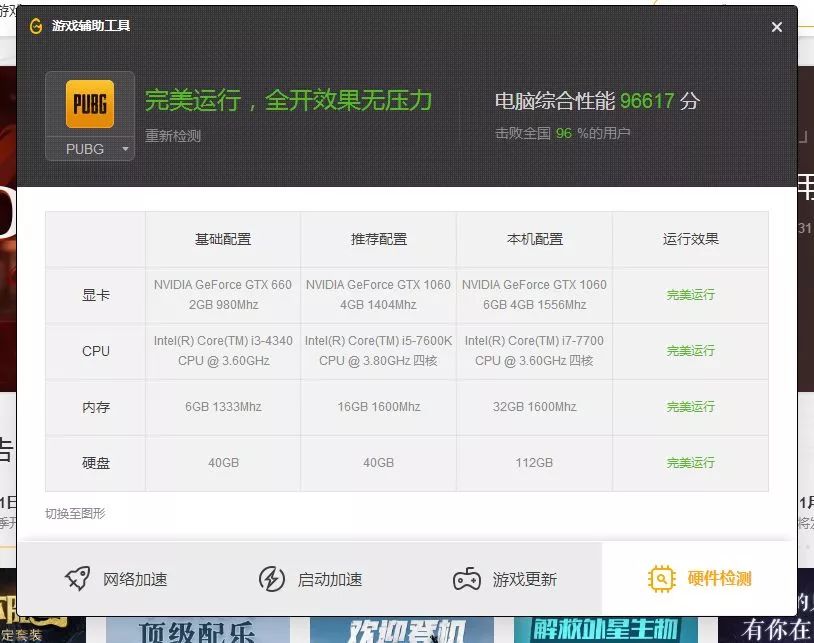This screenshot has height=643, width=814.
Task: Click the 6GB 1333Mhz memory cell
Action: [223, 407]
